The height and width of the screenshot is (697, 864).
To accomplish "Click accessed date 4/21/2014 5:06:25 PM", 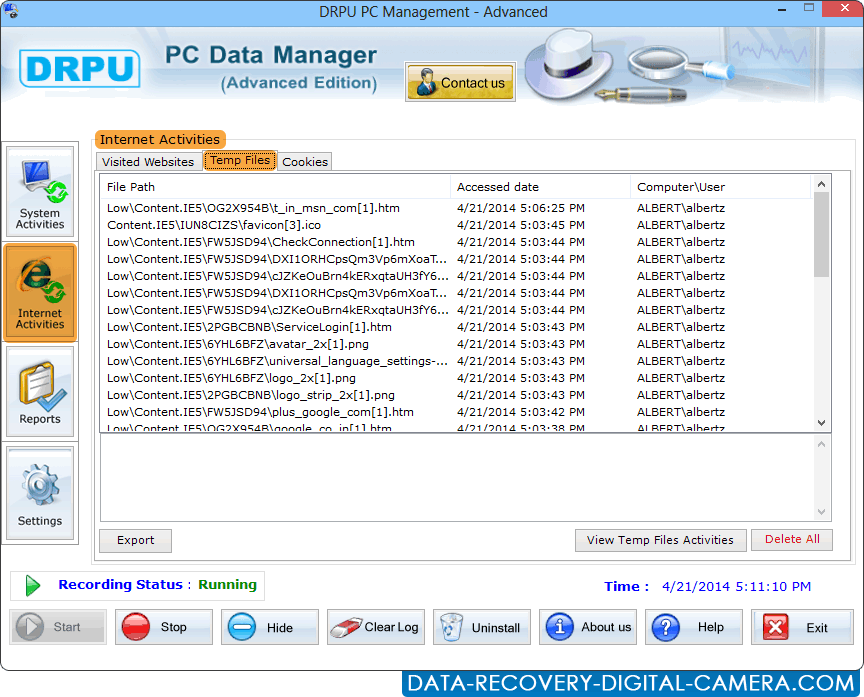I will pyautogui.click(x=521, y=208).
